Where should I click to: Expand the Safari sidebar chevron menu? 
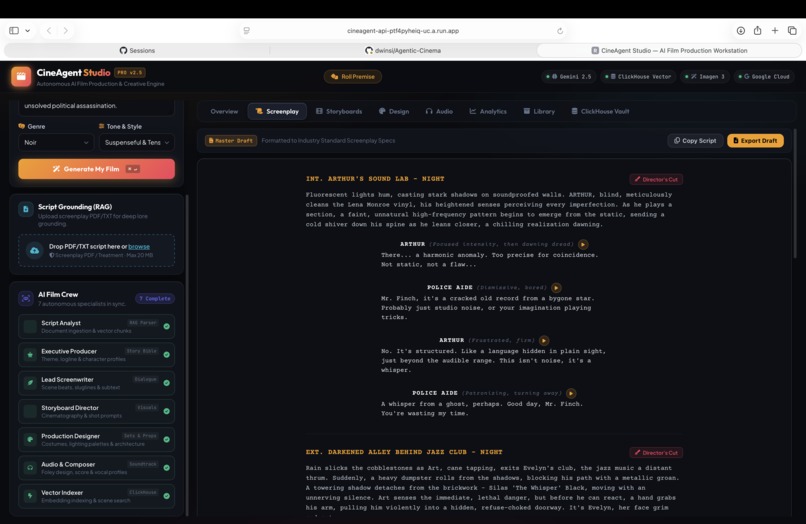pos(28,31)
